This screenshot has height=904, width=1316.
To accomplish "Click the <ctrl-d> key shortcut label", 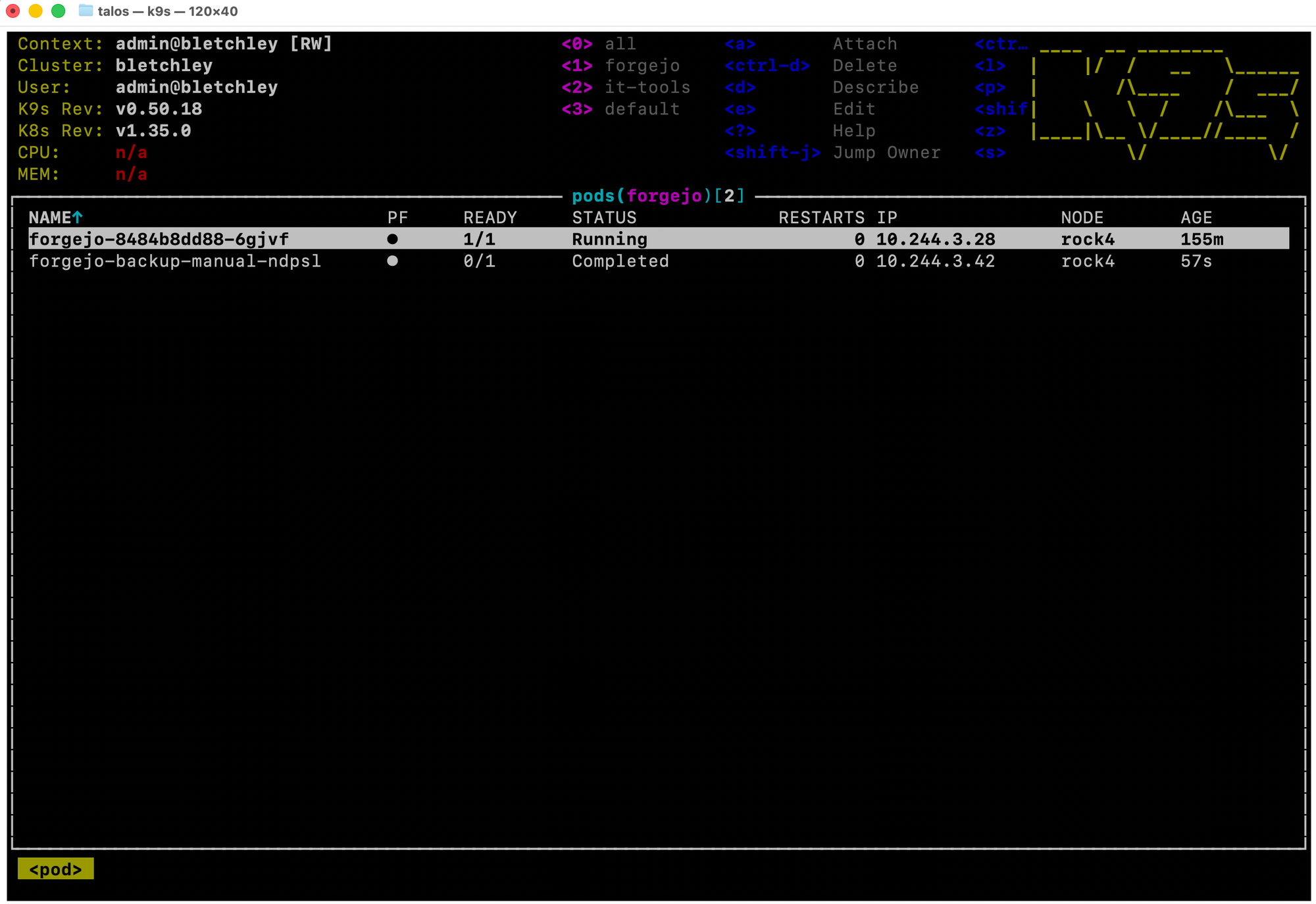I will point(767,65).
